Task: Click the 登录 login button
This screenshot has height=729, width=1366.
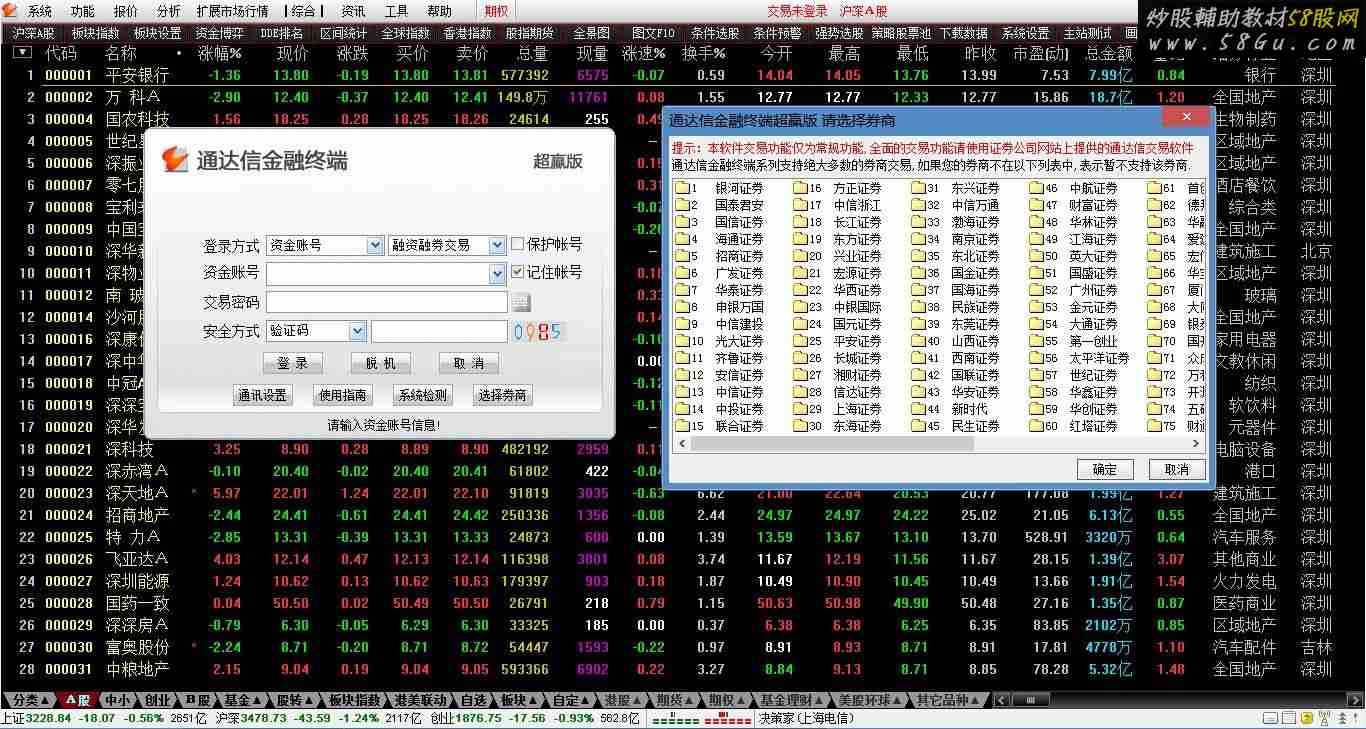Action: point(293,363)
